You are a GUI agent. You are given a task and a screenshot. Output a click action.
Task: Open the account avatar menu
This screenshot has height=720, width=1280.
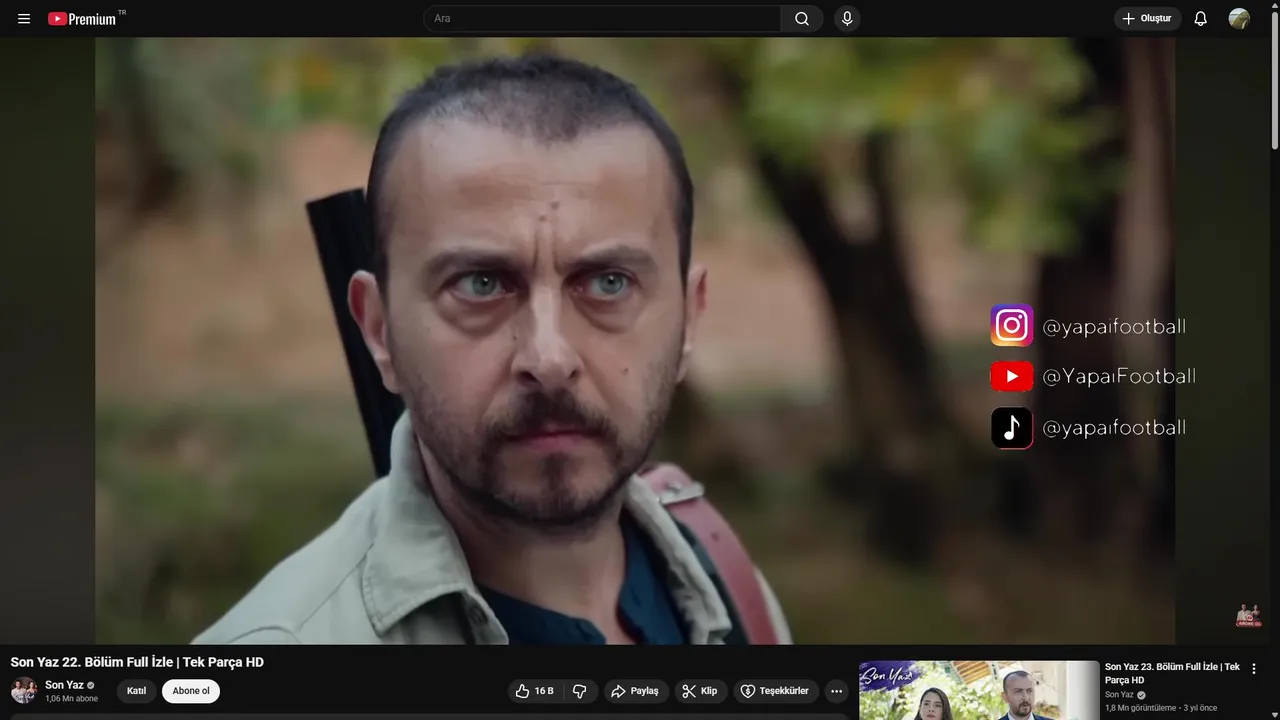click(1239, 19)
